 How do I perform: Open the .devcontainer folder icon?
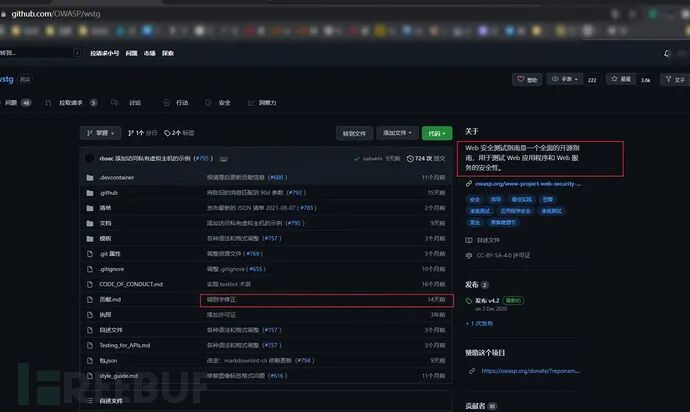[x=90, y=178]
